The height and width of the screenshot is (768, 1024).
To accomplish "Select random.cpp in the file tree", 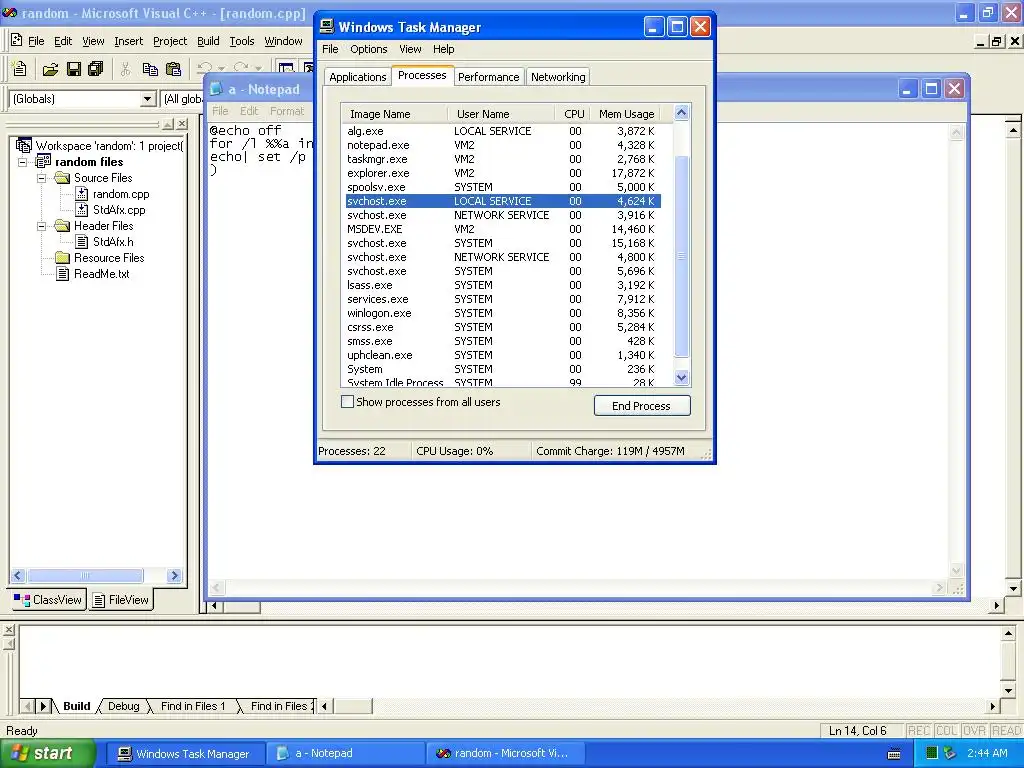I will click(x=121, y=194).
